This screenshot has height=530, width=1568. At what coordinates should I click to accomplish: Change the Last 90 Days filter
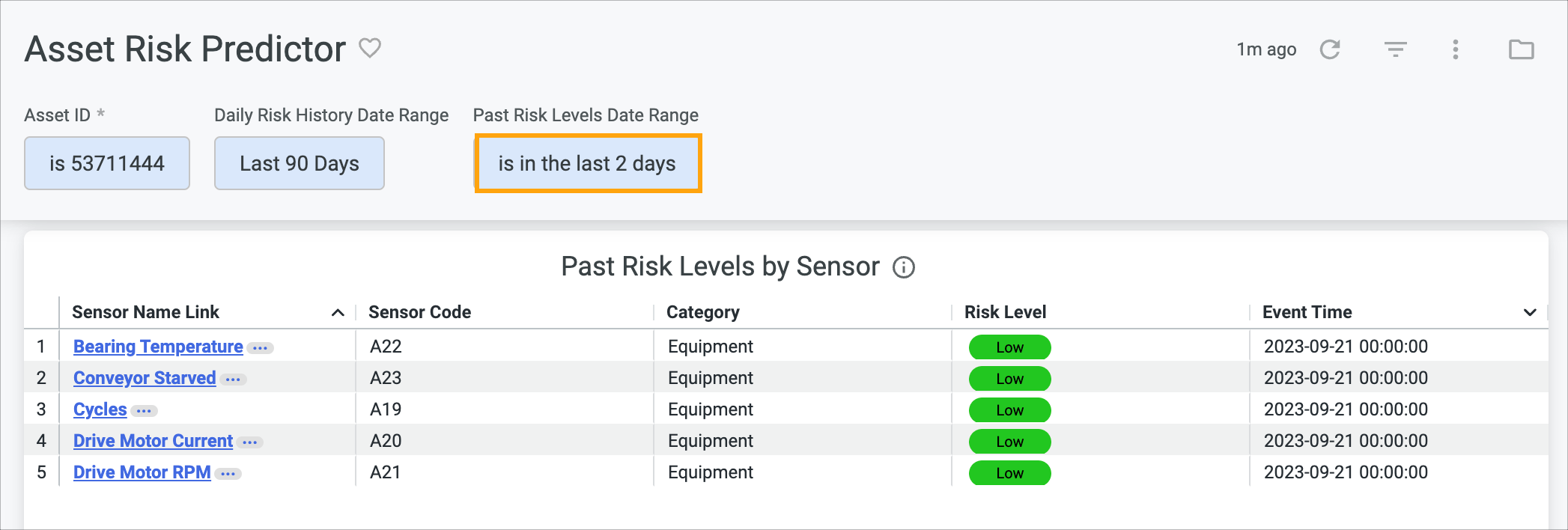(300, 163)
